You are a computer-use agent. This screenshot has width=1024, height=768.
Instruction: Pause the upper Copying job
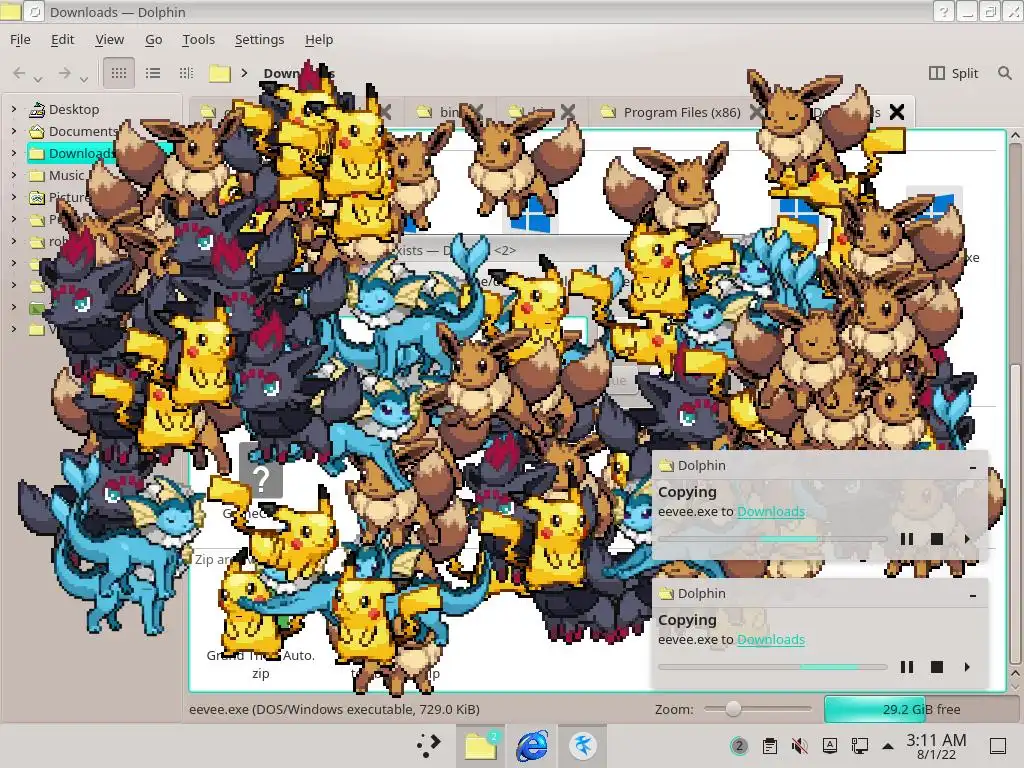coord(906,539)
